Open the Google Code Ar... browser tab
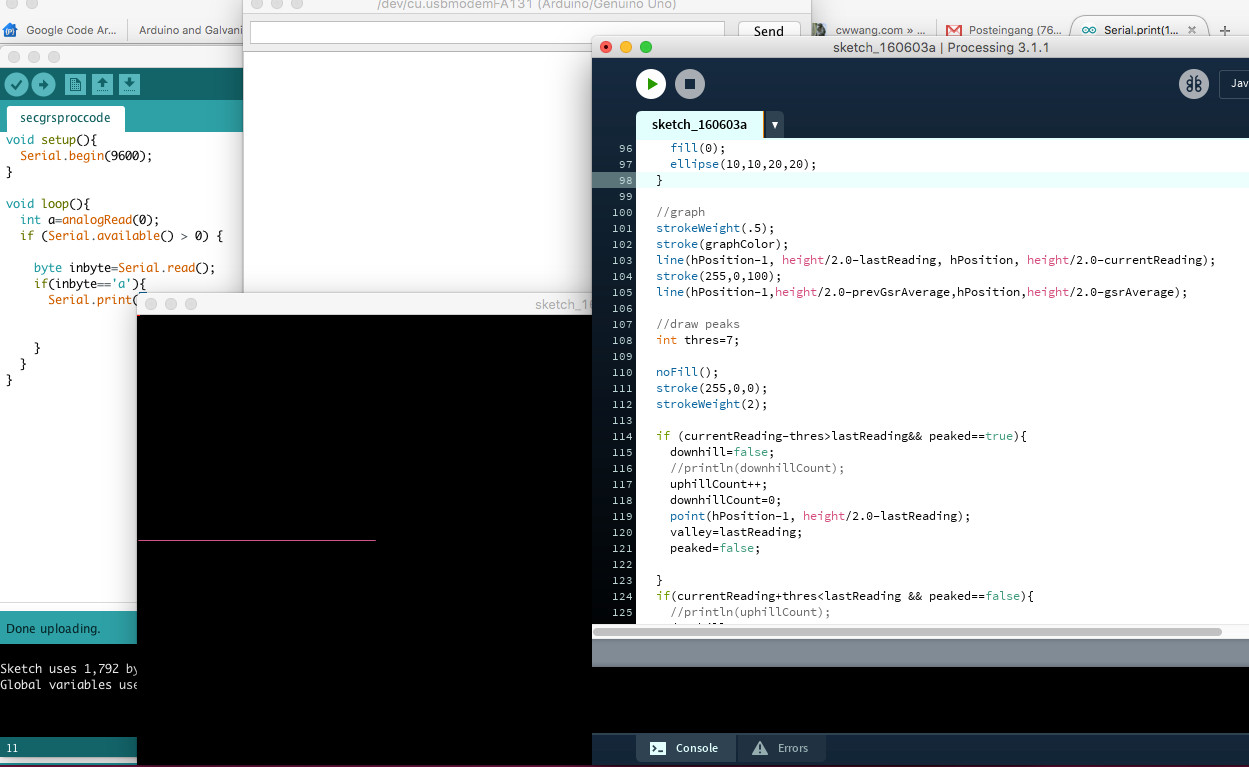1249x767 pixels. [64, 30]
